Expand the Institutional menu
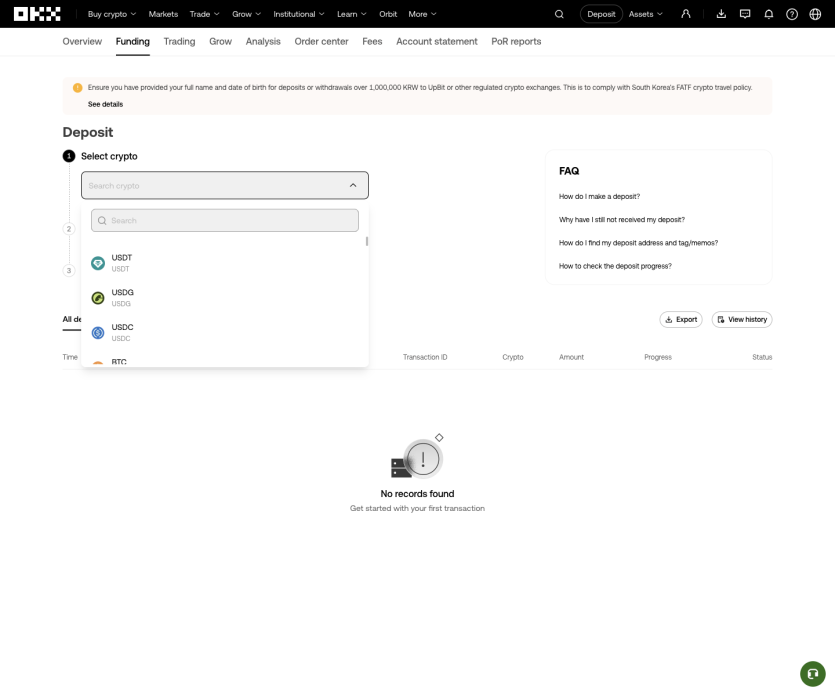This screenshot has width=835, height=696. [x=299, y=14]
